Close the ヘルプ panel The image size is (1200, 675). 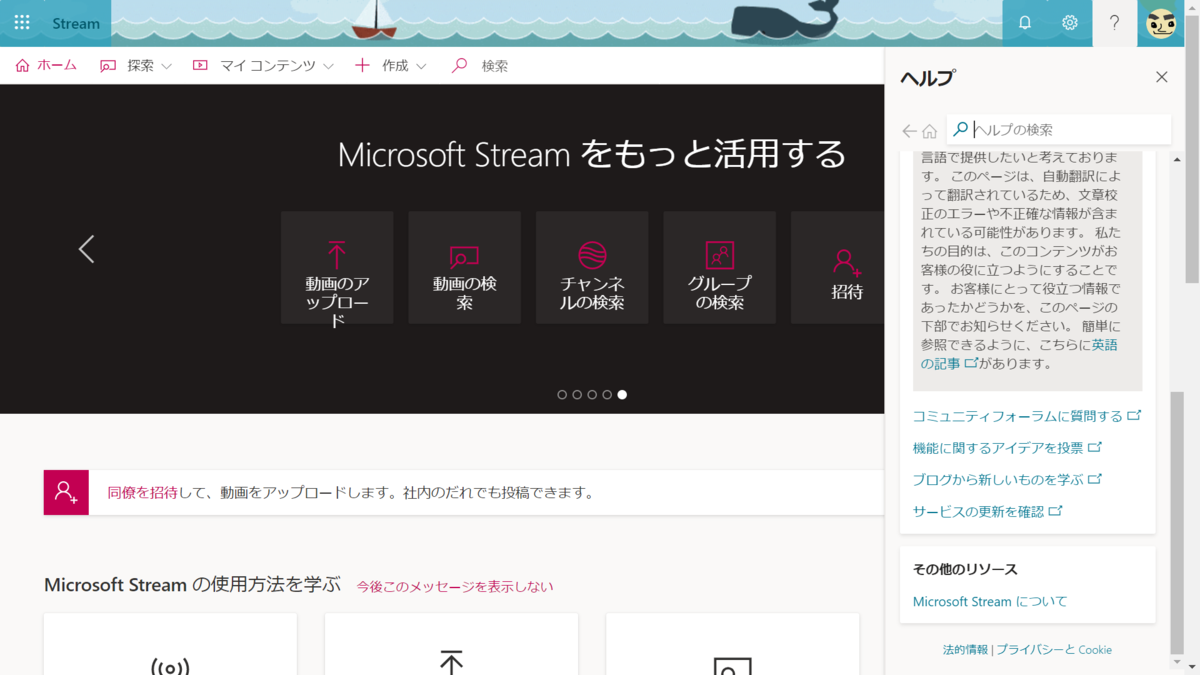(1161, 77)
